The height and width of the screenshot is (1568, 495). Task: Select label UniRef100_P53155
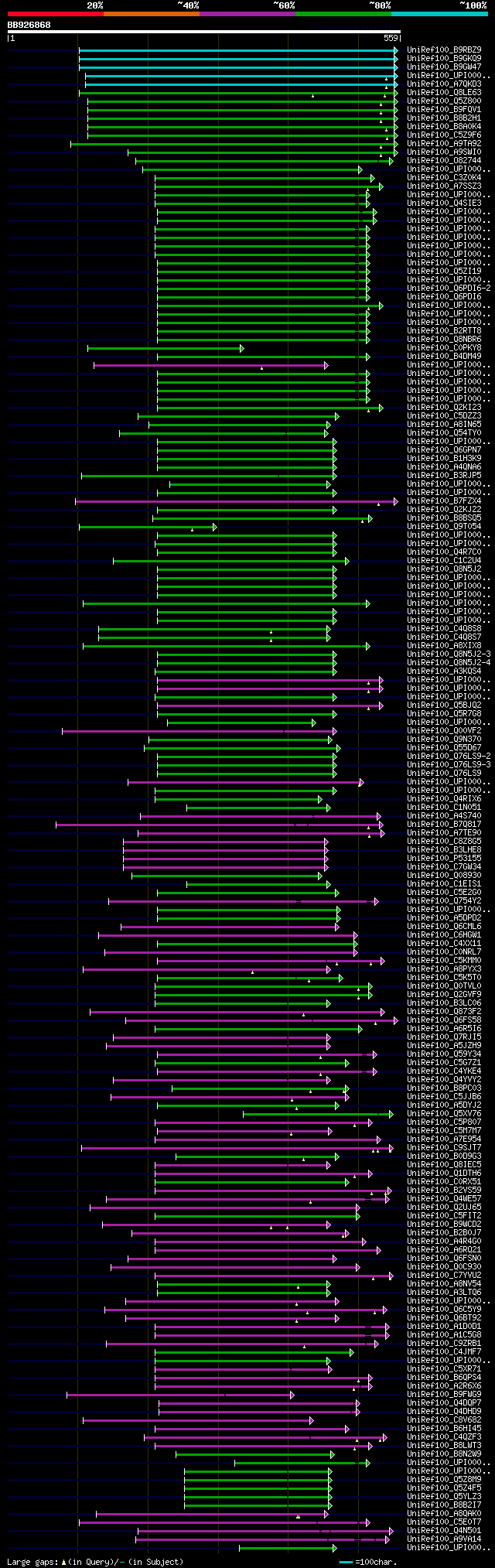pyautogui.click(x=444, y=858)
